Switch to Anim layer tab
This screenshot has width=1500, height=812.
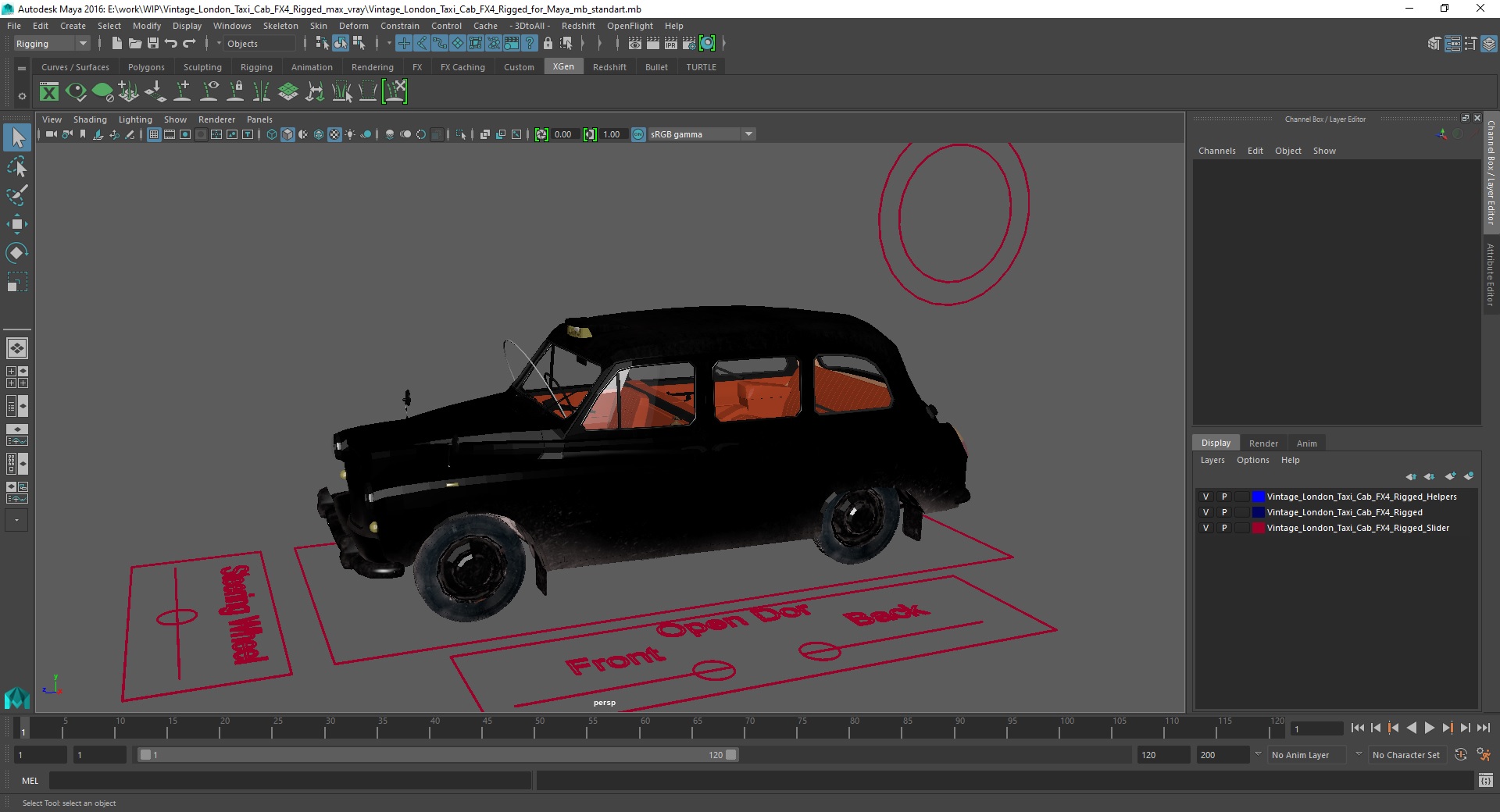pyautogui.click(x=1307, y=443)
